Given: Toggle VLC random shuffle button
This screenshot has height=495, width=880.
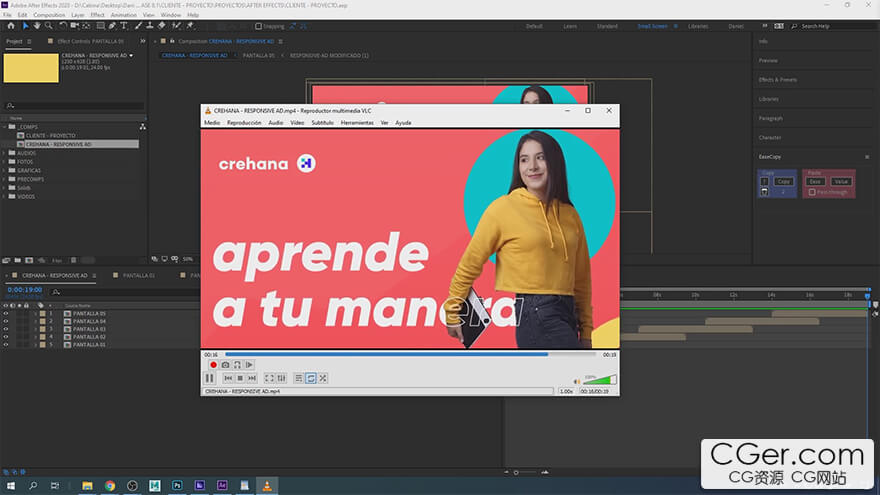Looking at the screenshot, I should (323, 378).
